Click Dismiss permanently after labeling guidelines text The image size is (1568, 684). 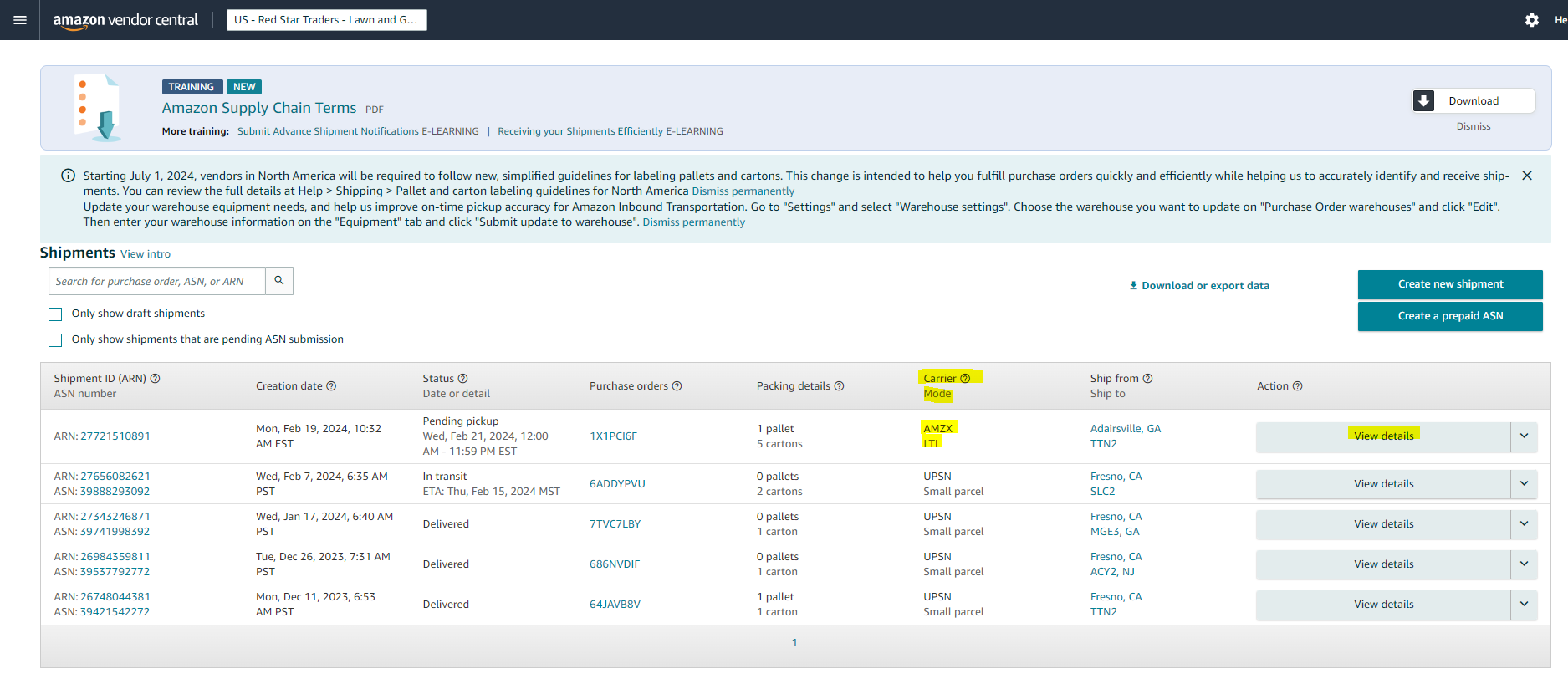pos(743,191)
